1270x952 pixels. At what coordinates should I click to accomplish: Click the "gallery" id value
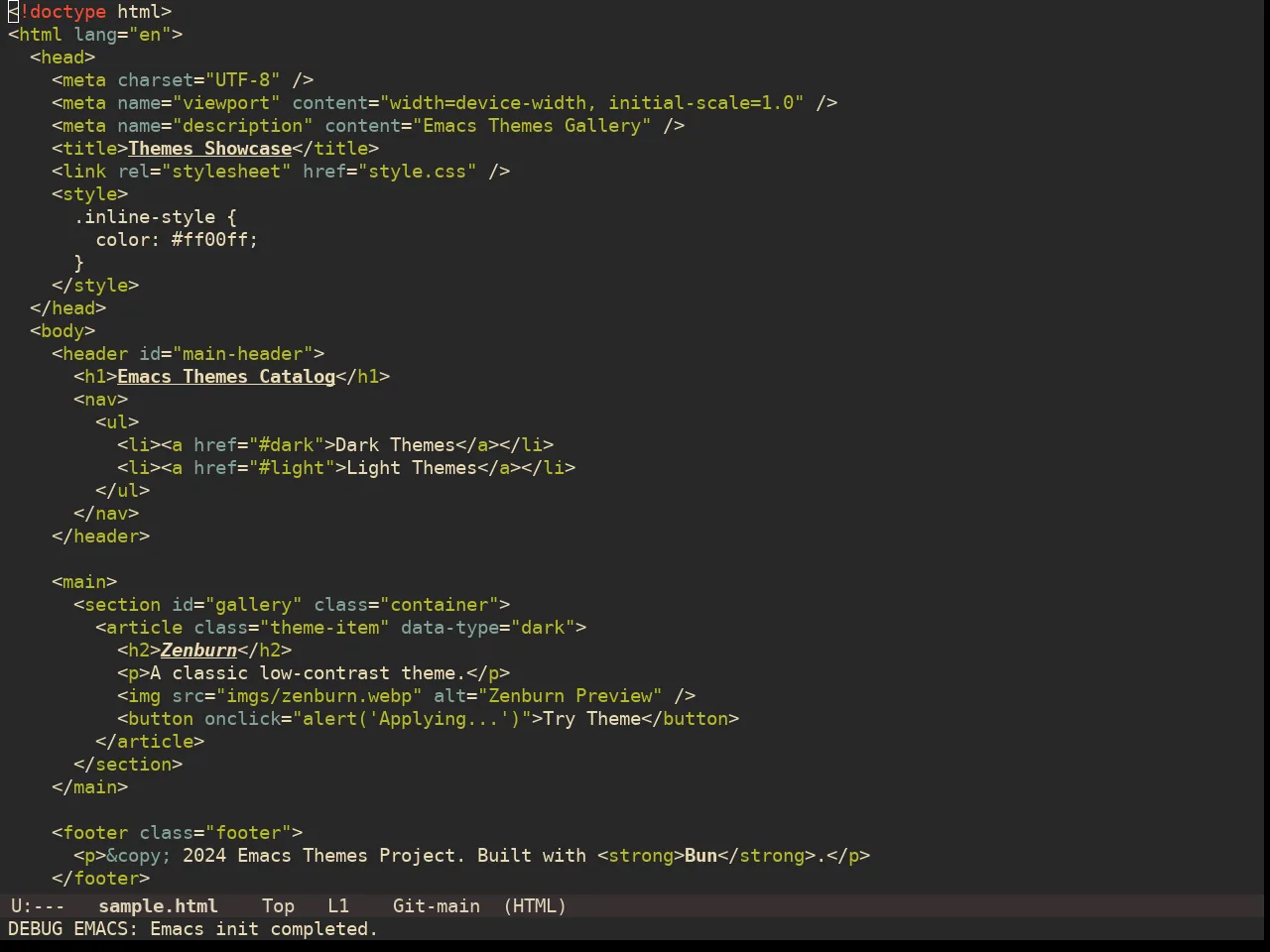[x=254, y=605]
